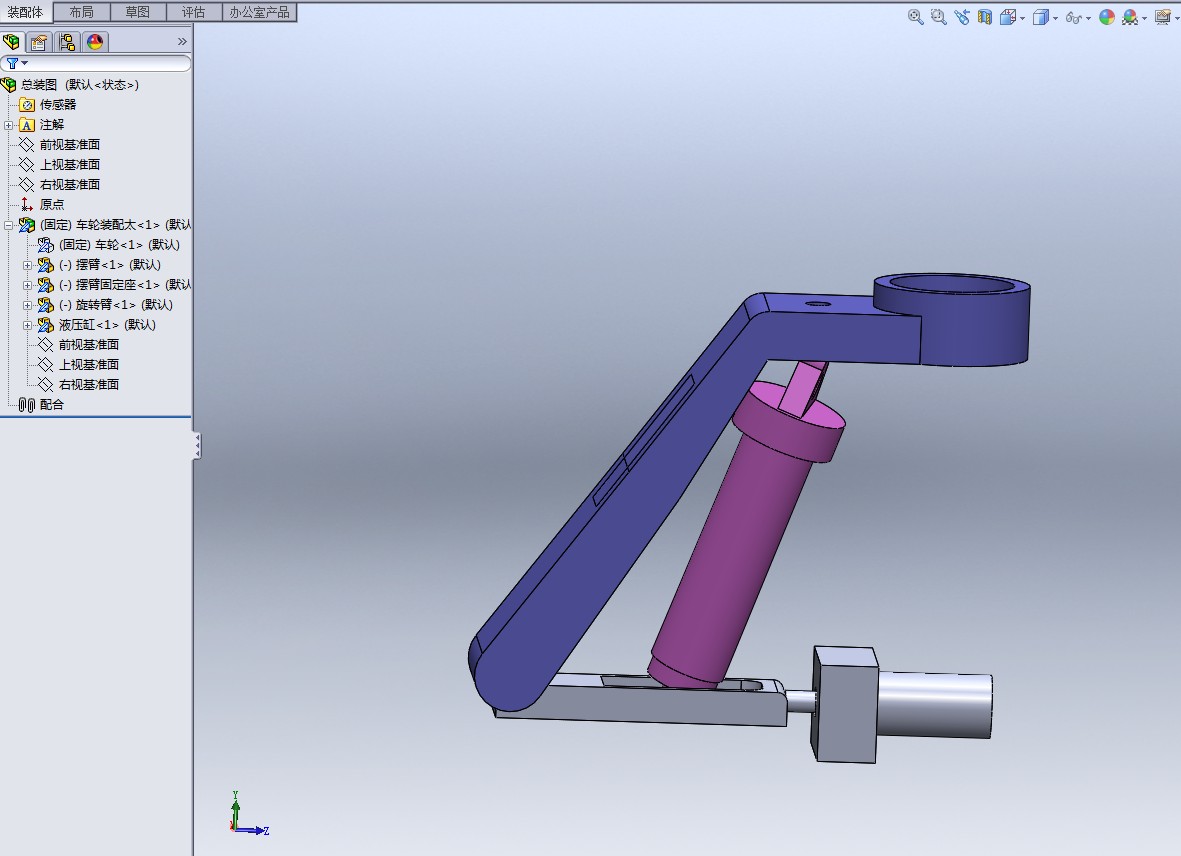The image size is (1181, 856).
Task: Expand the 注解 folder in the tree
Action: click(x=9, y=125)
